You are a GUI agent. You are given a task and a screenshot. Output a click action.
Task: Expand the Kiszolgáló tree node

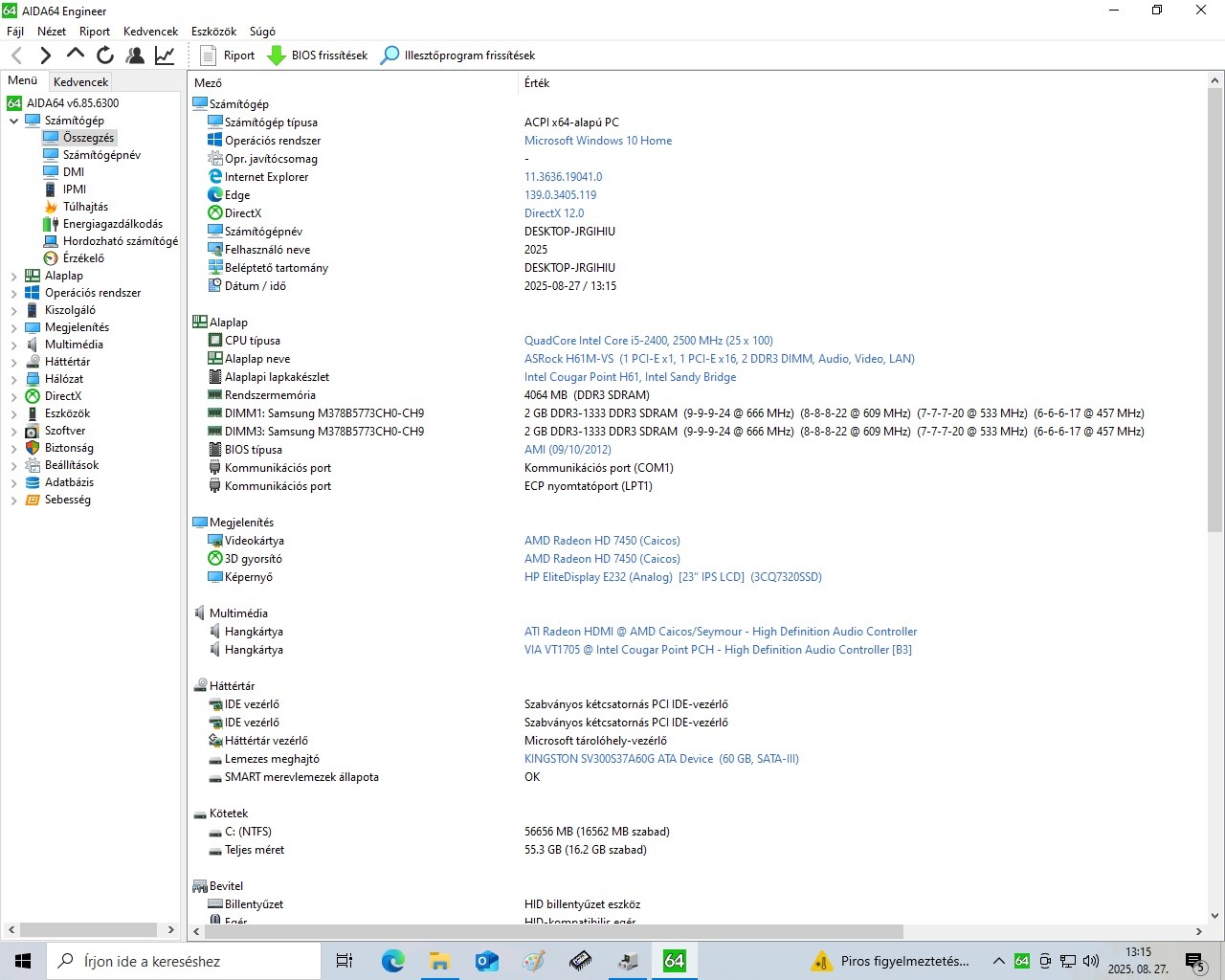[x=13, y=310]
